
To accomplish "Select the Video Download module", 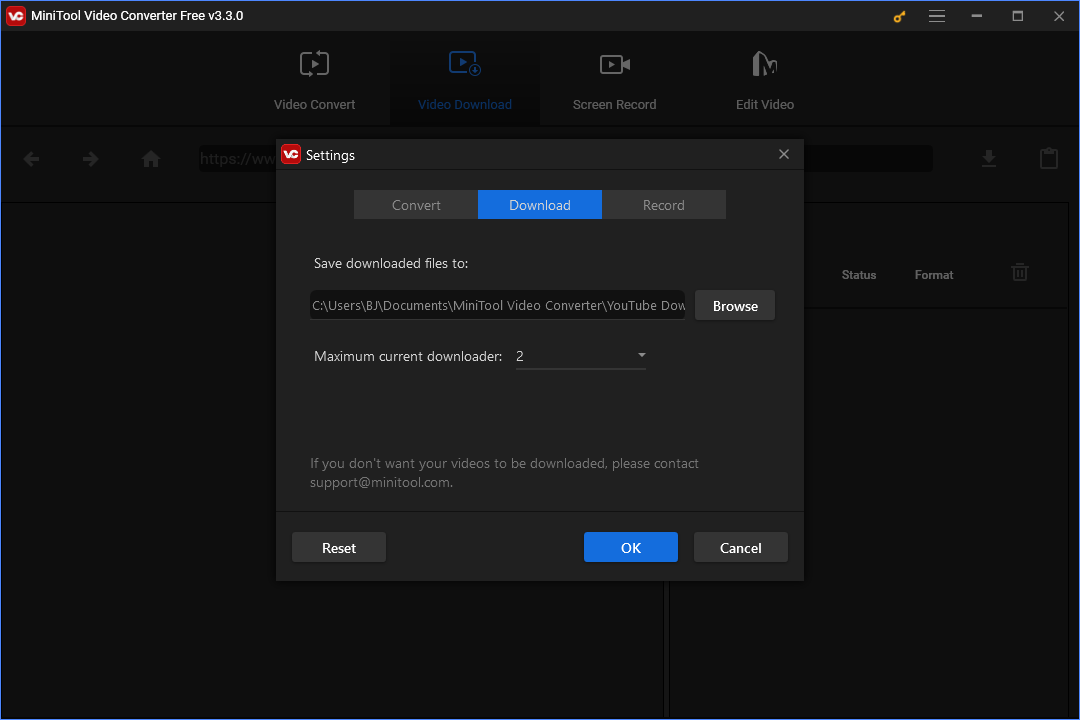I will (464, 80).
